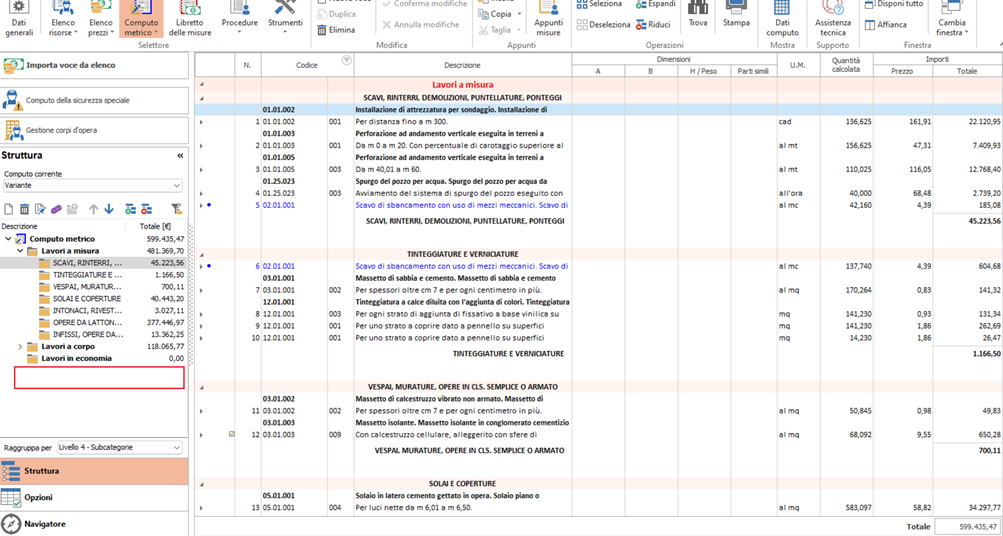This screenshot has width=1003, height=536.
Task: Expand row 1 code 01.01.002 arrow
Action: [x=202, y=122]
